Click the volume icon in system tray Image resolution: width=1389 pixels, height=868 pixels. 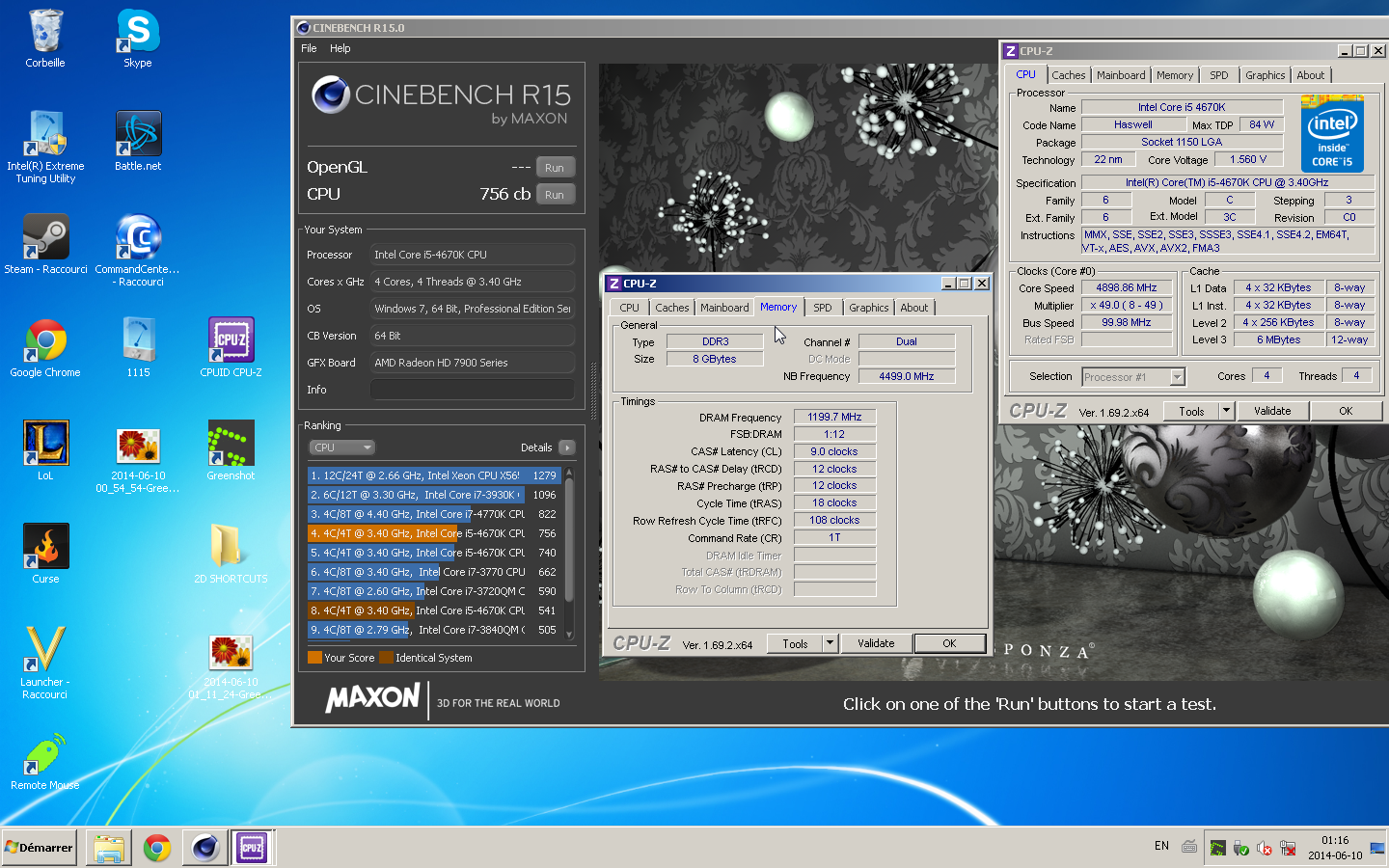(x=1265, y=848)
